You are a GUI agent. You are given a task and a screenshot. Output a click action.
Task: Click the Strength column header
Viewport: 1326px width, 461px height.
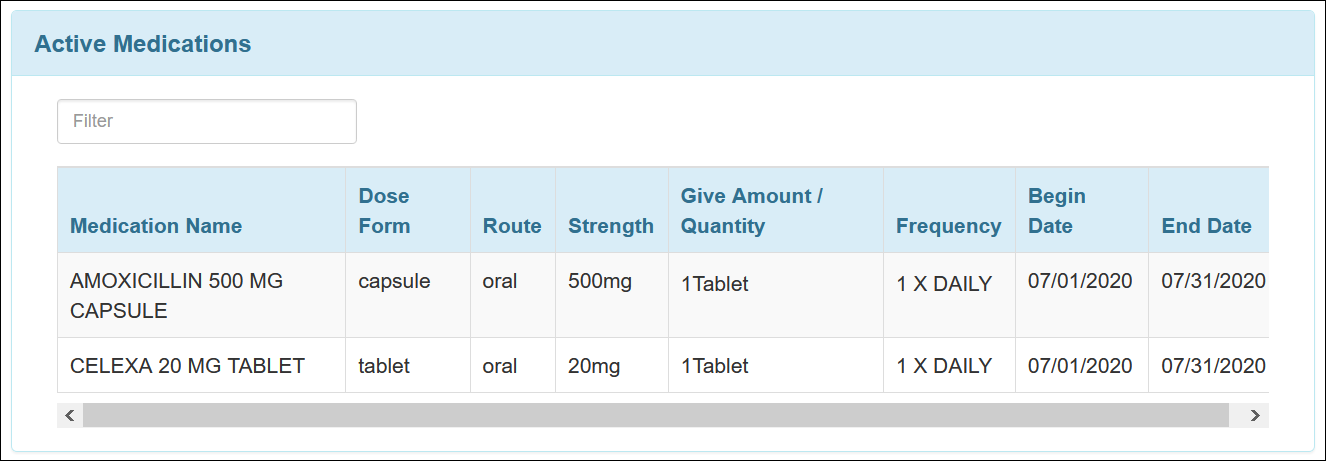(x=611, y=226)
